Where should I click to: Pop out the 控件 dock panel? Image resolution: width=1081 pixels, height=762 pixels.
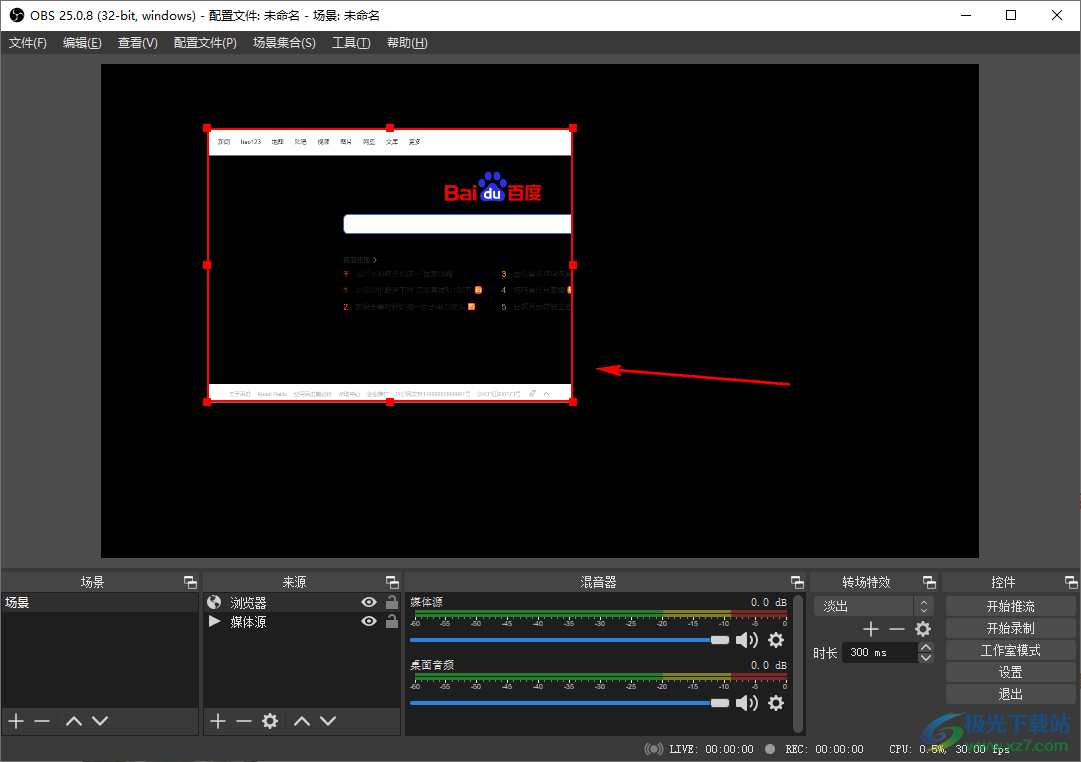1071,583
